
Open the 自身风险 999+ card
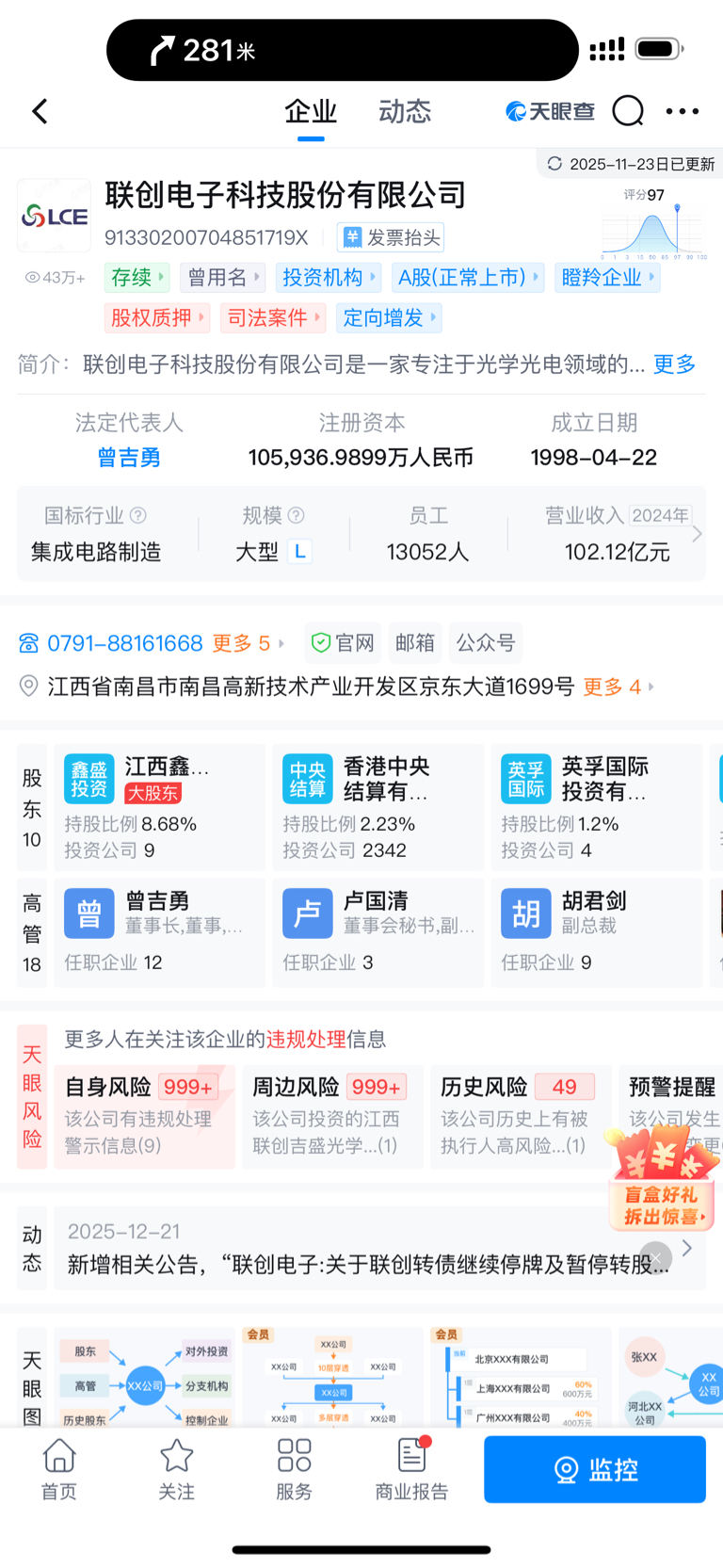point(145,1117)
